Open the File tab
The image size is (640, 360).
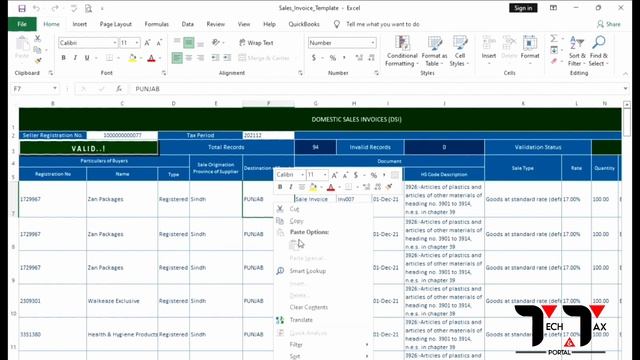click(22, 24)
